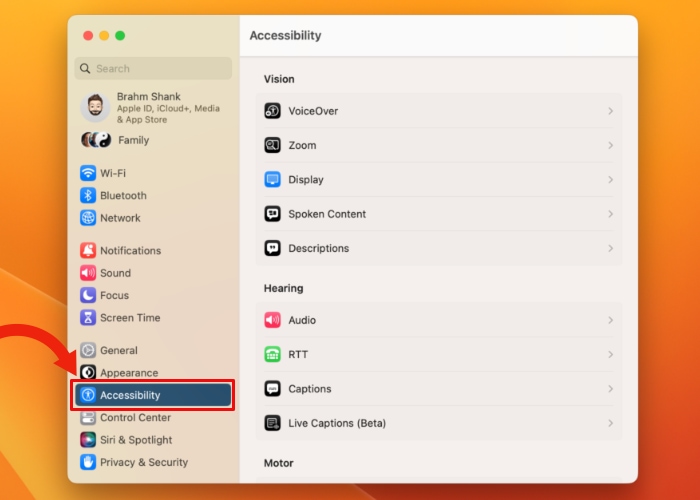Click the Network label in sidebar
The width and height of the screenshot is (700, 500).
pos(120,218)
